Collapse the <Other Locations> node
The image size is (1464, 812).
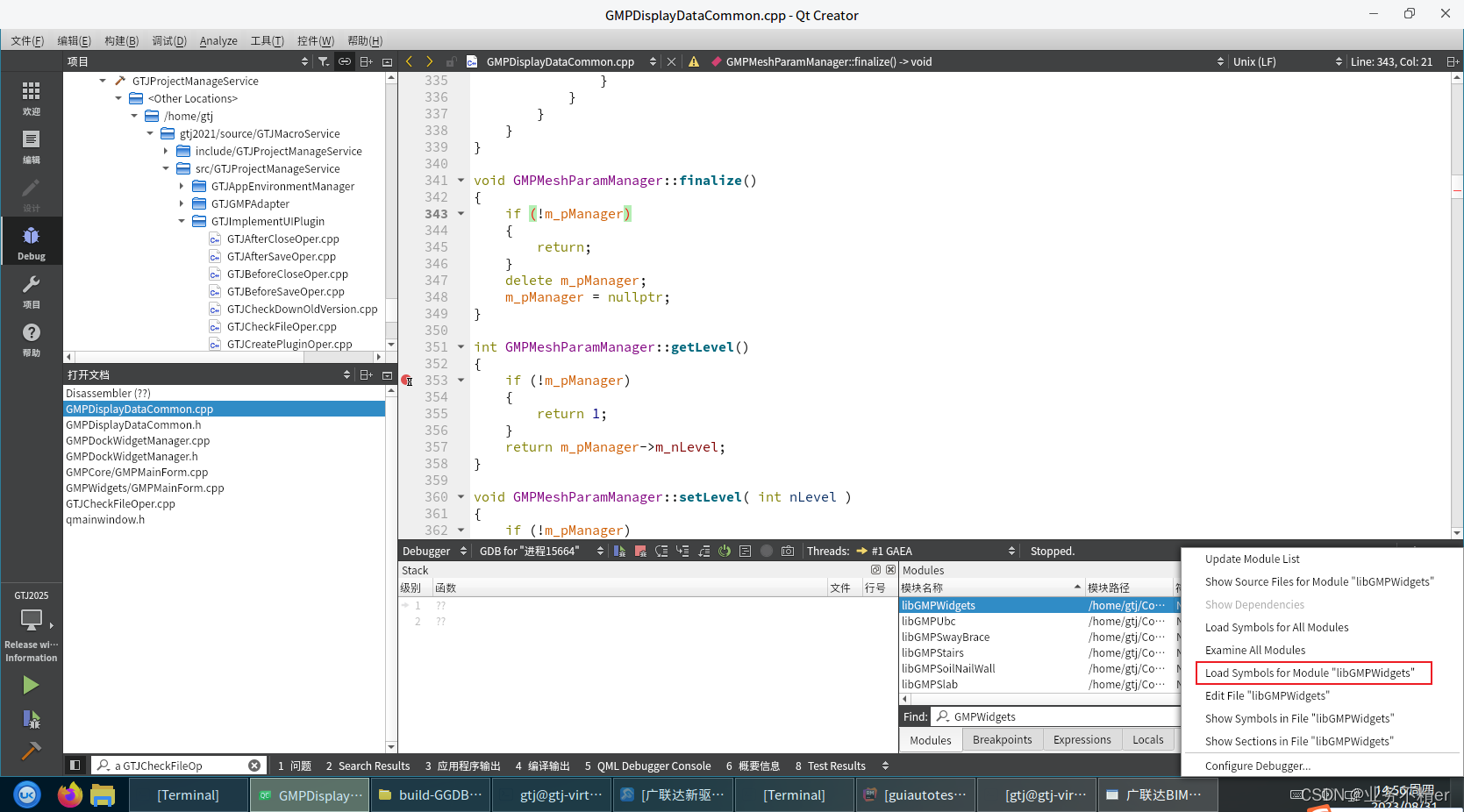[118, 98]
